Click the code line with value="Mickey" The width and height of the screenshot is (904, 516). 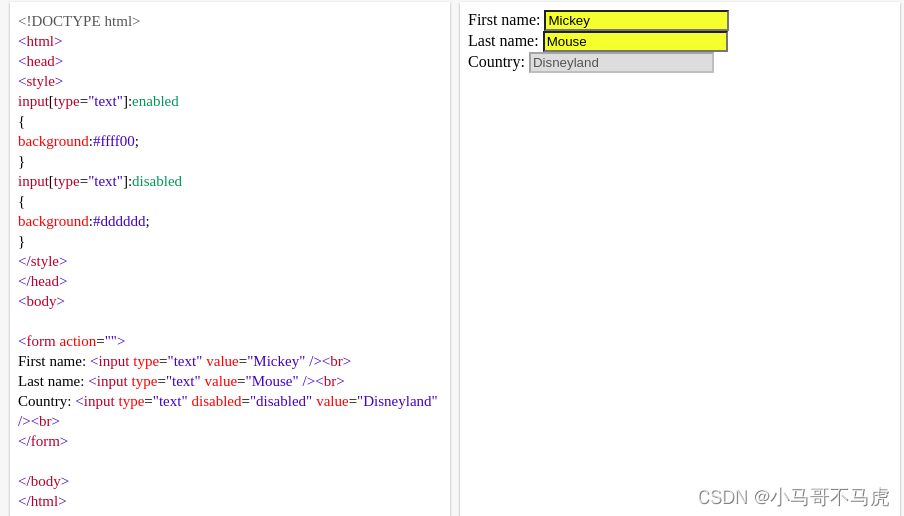tap(184, 361)
